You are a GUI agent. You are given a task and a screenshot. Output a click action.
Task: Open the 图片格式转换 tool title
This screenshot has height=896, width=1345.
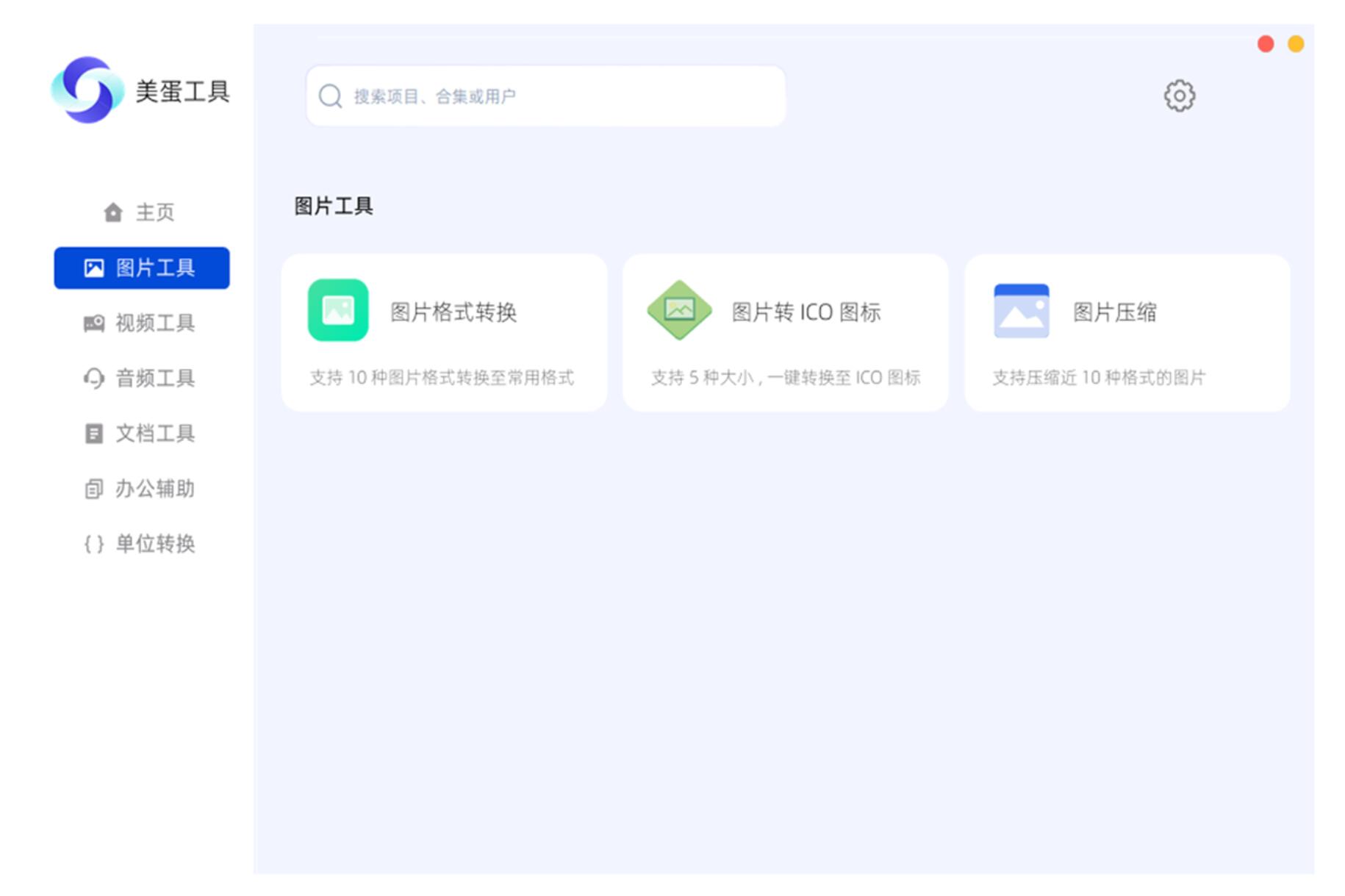tap(453, 312)
